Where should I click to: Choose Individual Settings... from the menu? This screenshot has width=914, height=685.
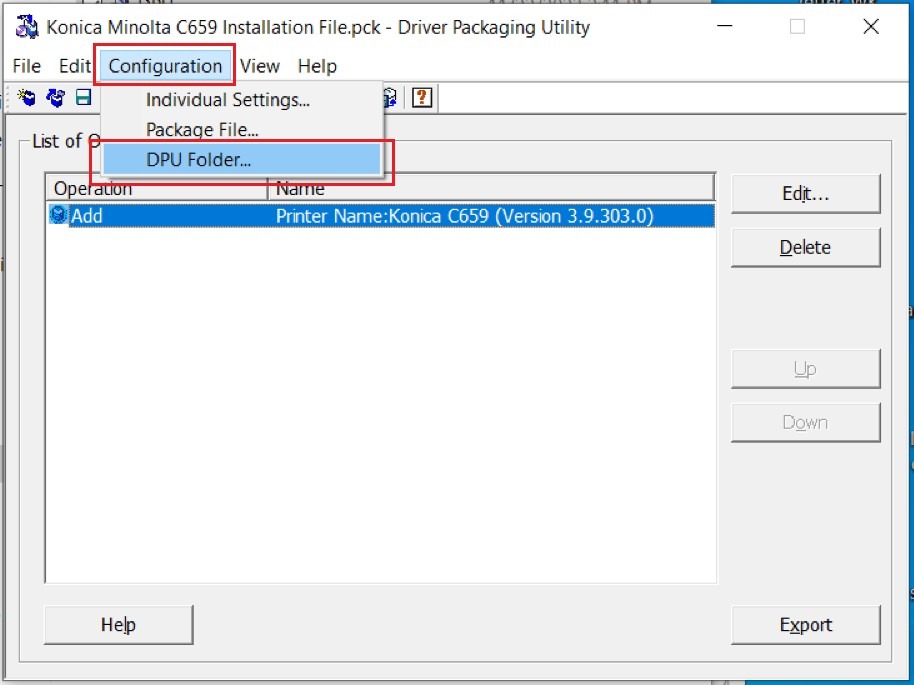[227, 100]
